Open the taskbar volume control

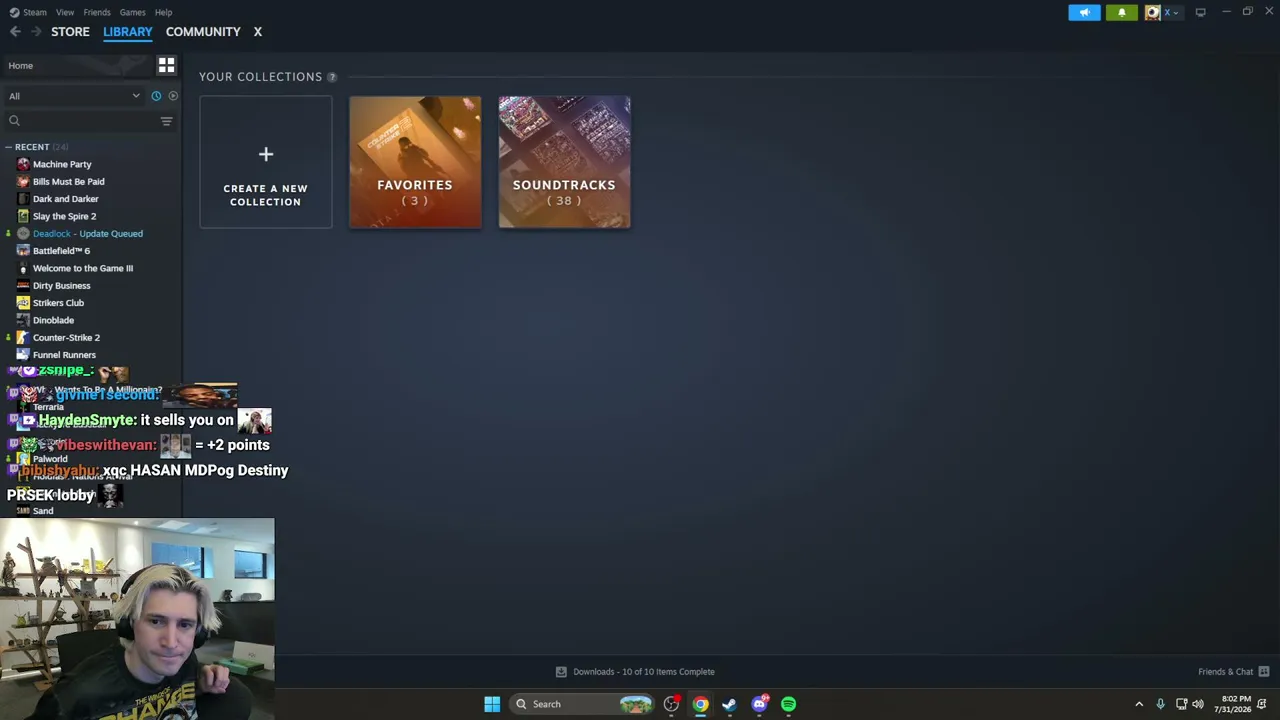pos(1198,704)
